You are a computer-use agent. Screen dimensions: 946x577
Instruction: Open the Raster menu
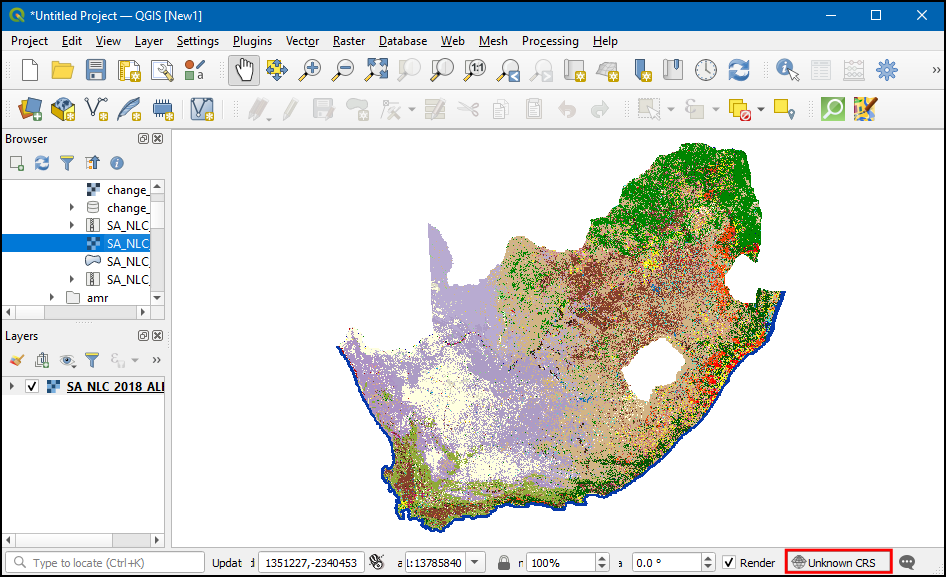coord(349,41)
